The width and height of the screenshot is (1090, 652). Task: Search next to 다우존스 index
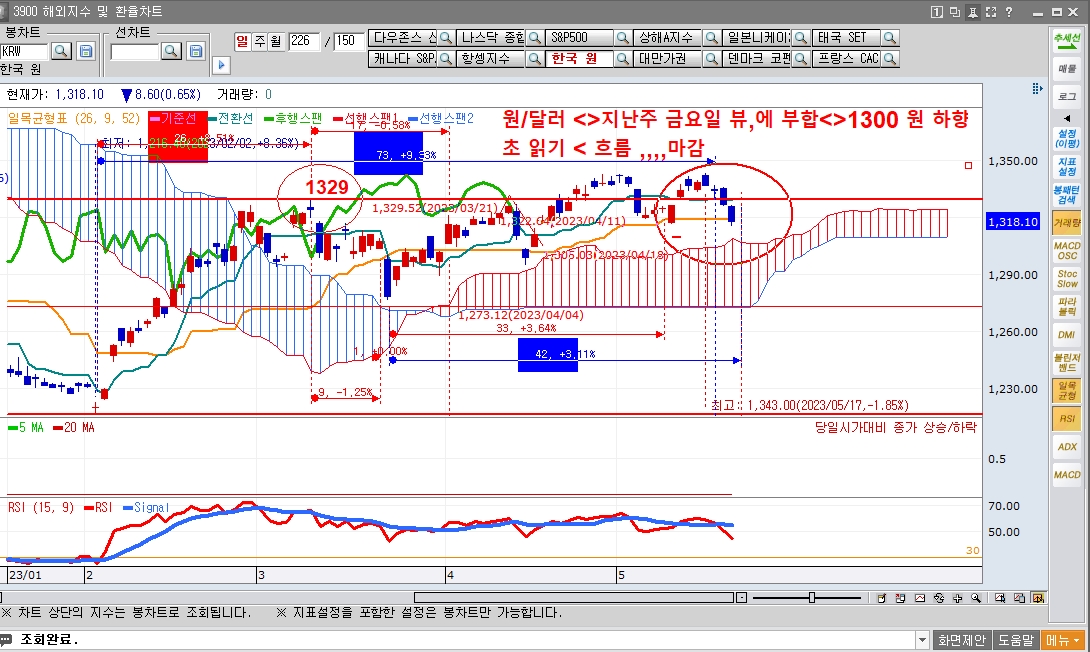(x=446, y=38)
